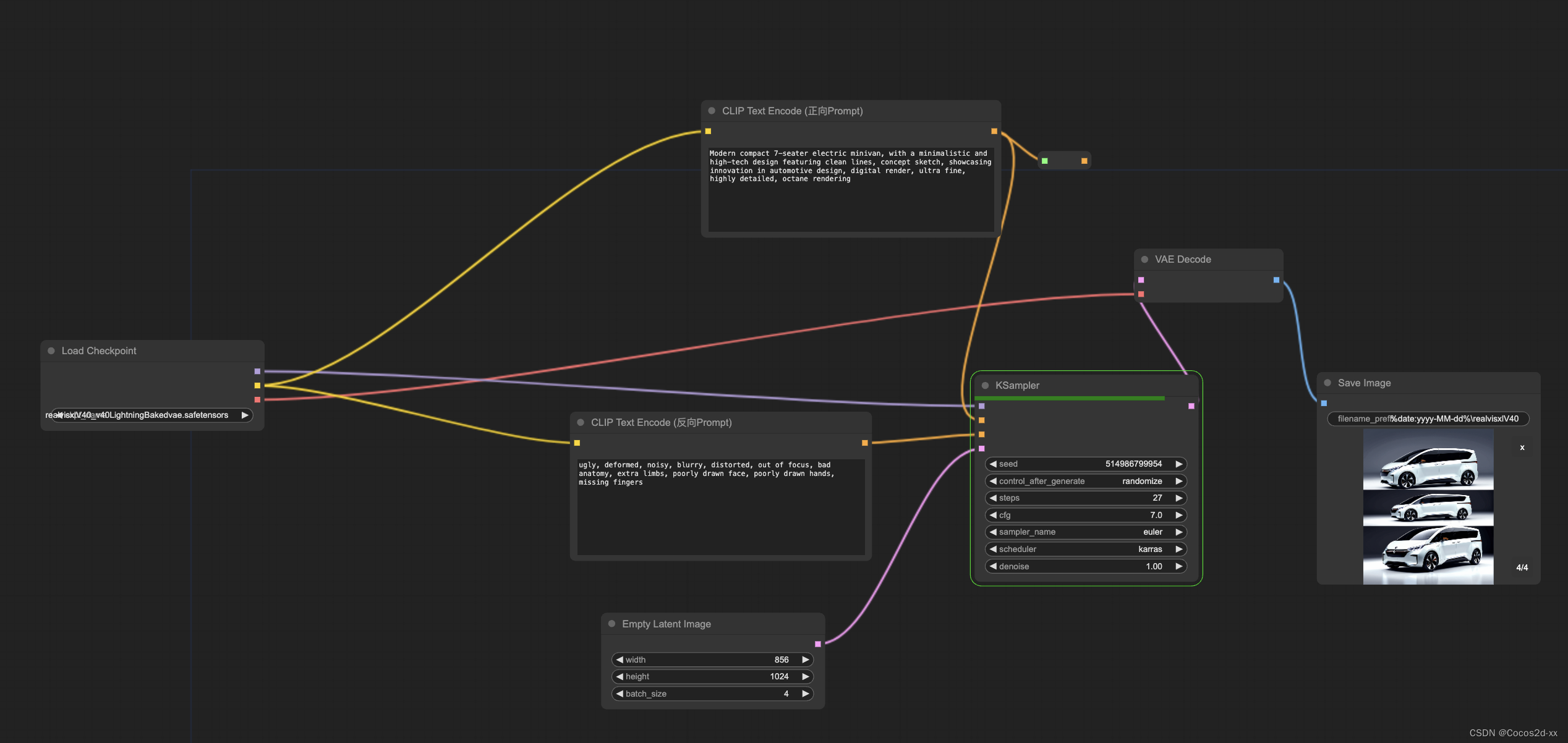Click right arrow to increase seed value

(x=1178, y=464)
